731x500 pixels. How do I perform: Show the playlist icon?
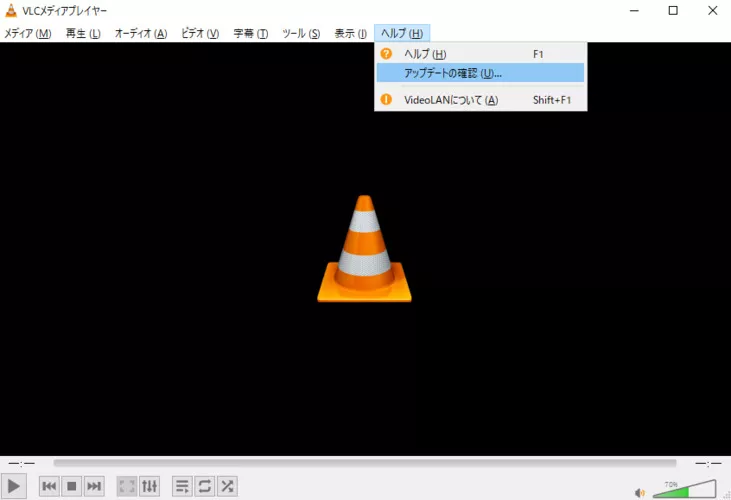click(x=182, y=486)
